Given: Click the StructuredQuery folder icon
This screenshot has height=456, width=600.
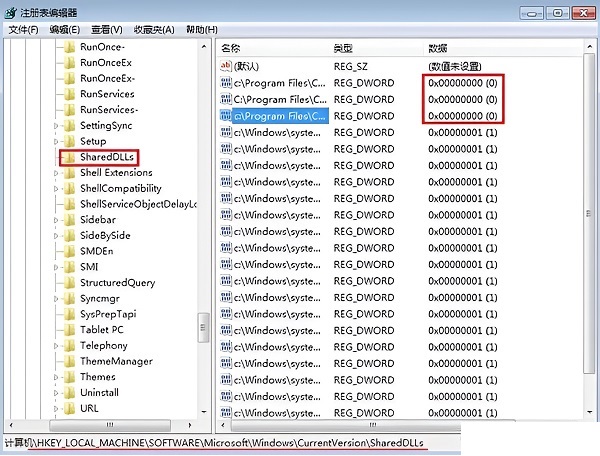Looking at the screenshot, I should (70, 282).
